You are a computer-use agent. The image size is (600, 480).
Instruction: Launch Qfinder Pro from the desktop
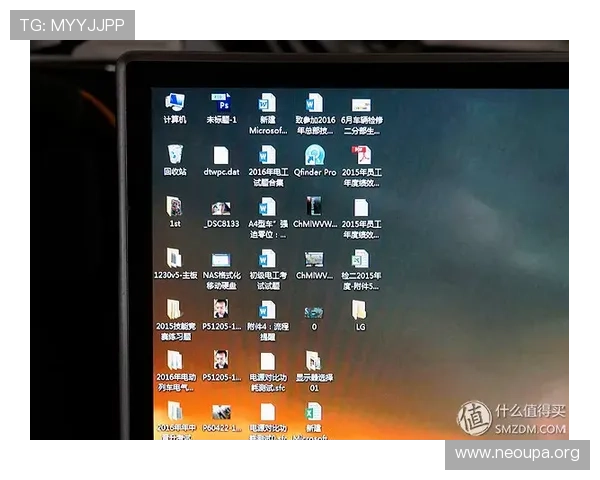click(315, 156)
